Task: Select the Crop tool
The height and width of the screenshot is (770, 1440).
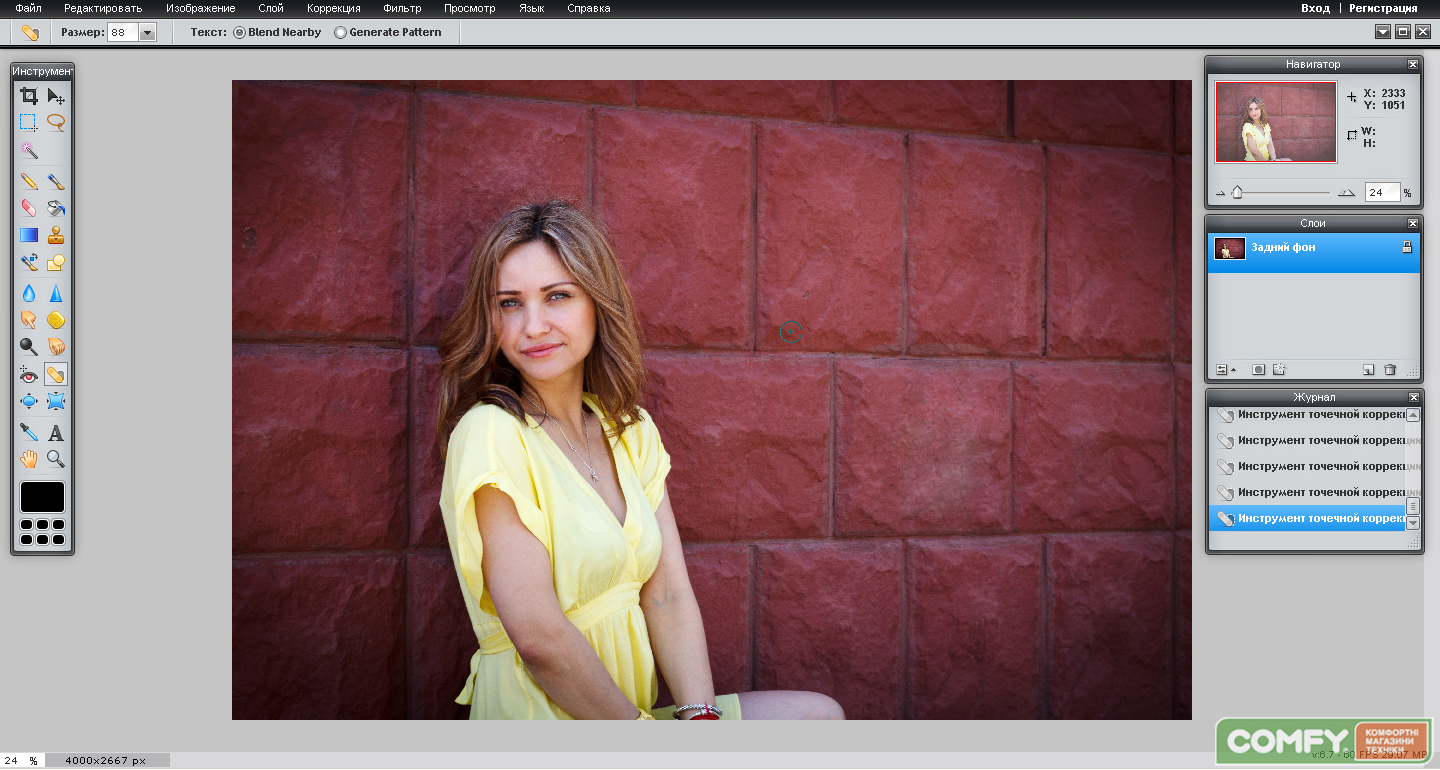Action: [x=29, y=96]
